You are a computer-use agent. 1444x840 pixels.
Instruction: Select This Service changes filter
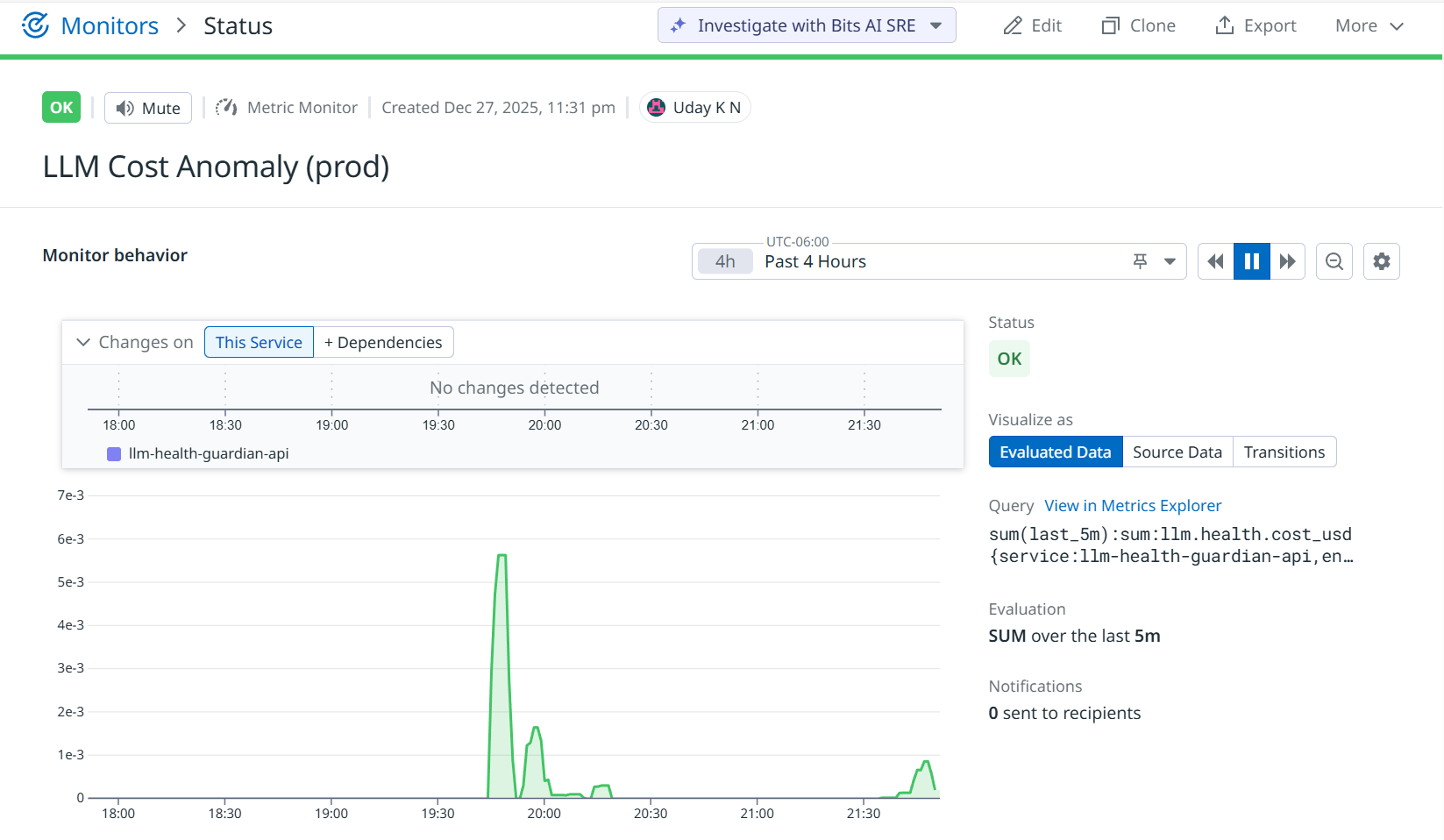pos(259,342)
